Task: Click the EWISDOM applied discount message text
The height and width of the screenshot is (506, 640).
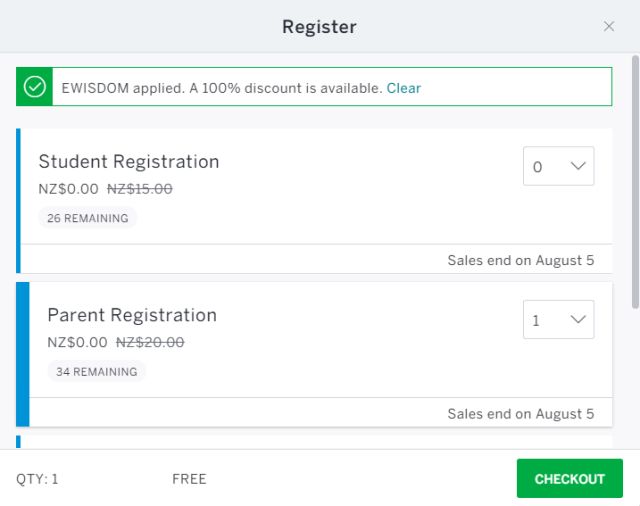Action: click(221, 88)
